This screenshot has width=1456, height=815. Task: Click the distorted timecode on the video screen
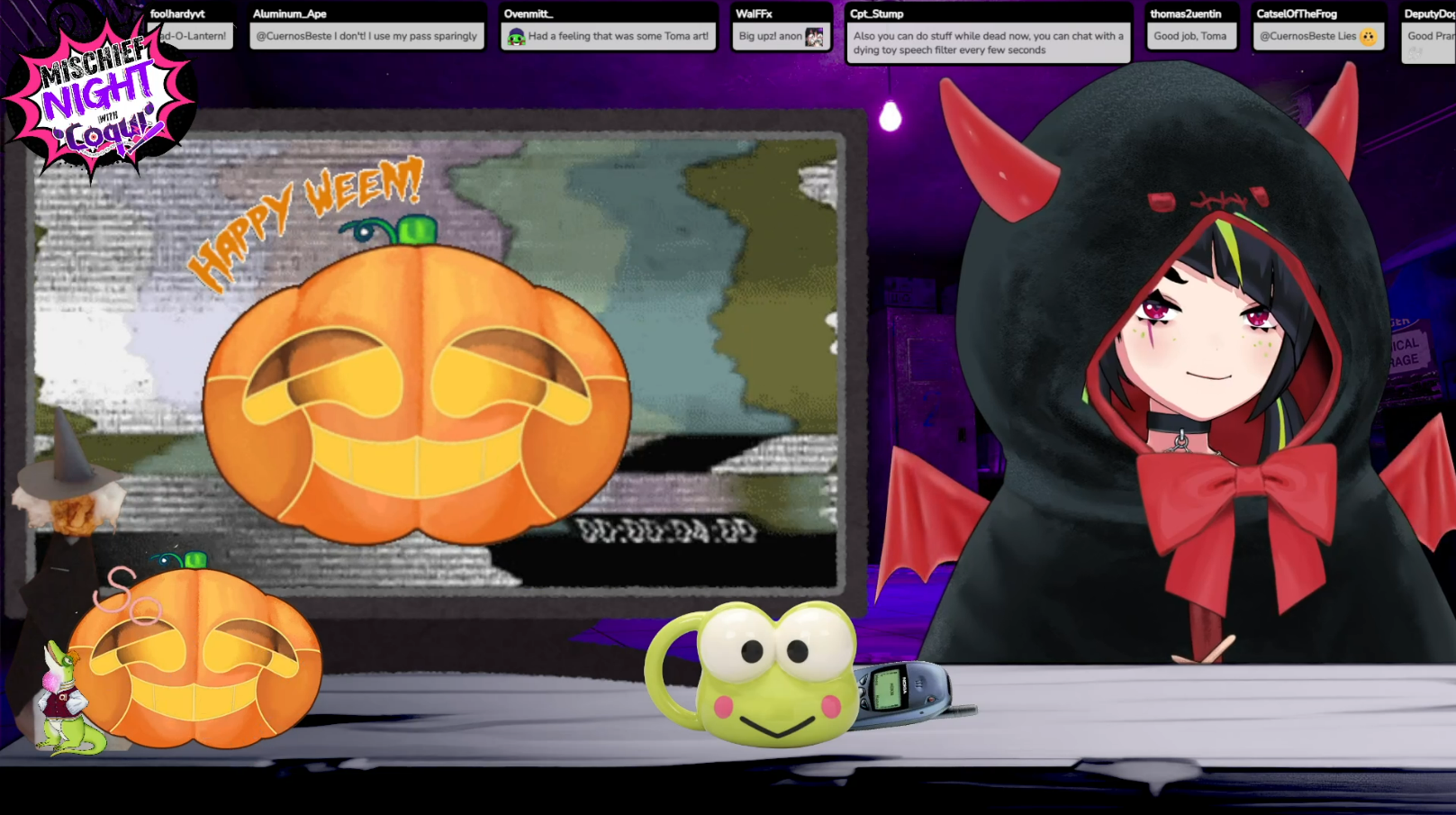click(x=666, y=531)
